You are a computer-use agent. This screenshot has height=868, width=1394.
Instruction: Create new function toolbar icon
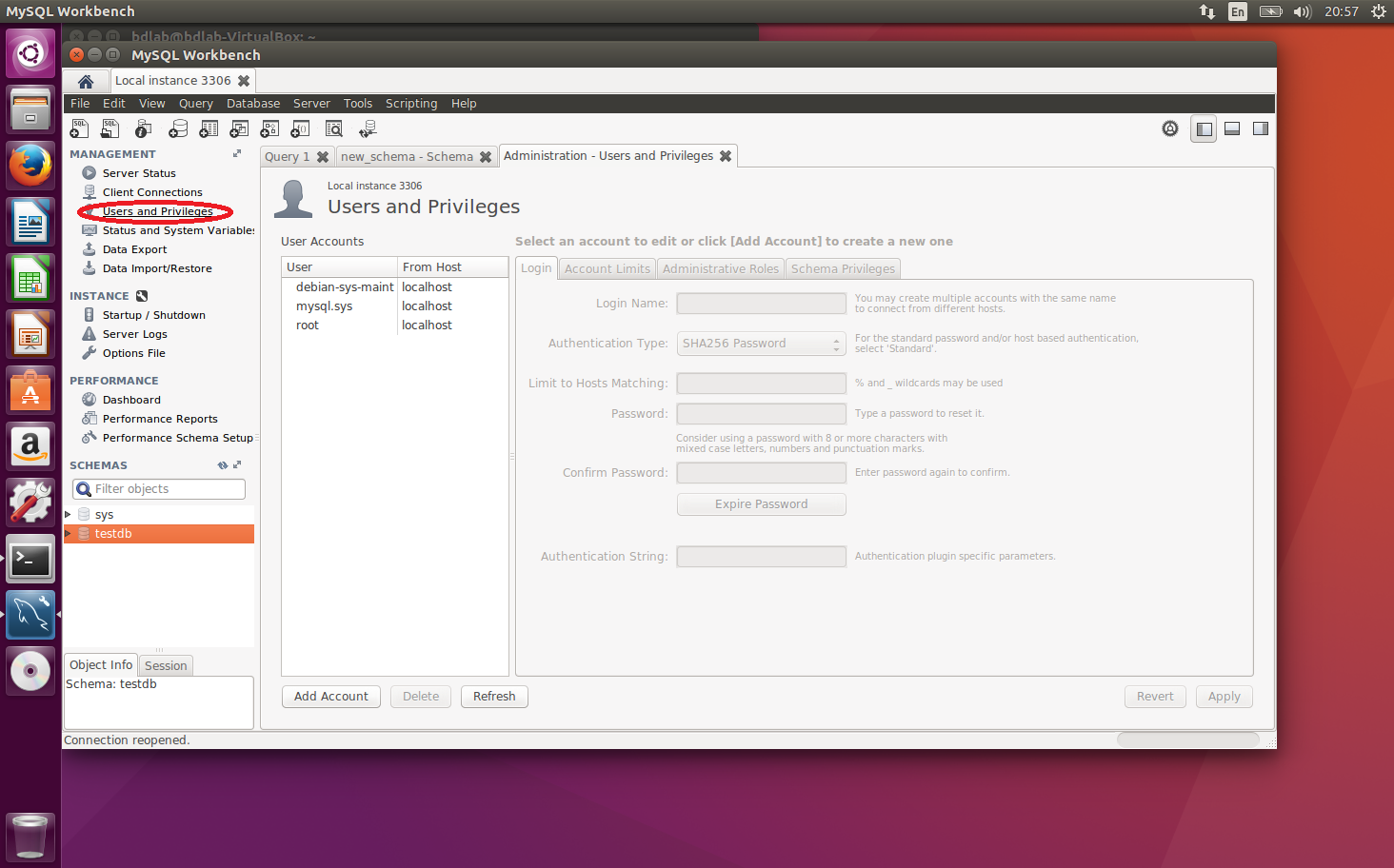[x=300, y=128]
